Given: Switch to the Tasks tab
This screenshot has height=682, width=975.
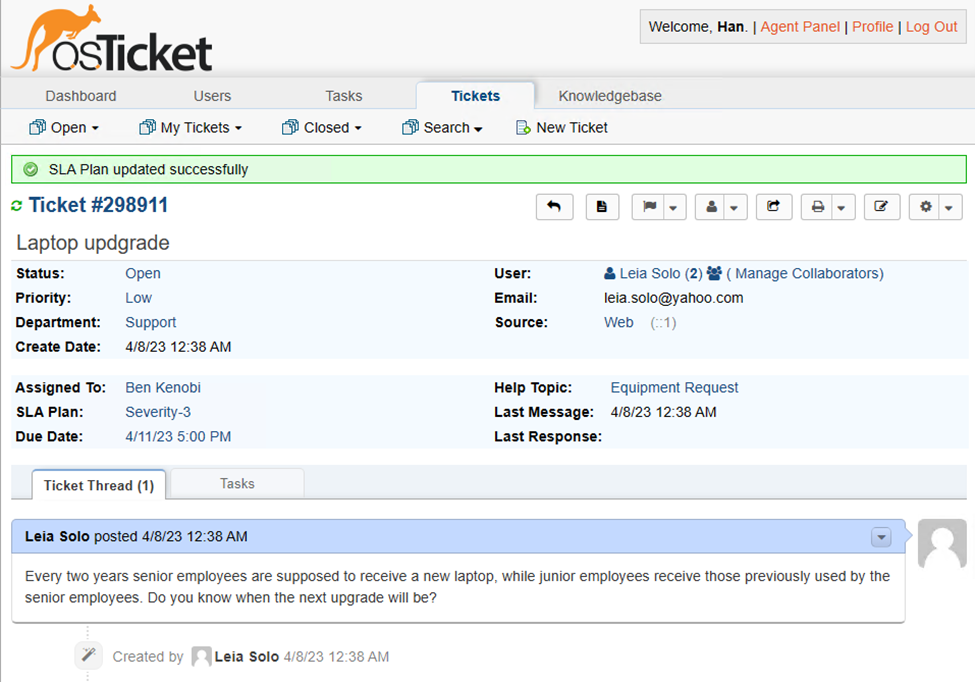Looking at the screenshot, I should (236, 483).
